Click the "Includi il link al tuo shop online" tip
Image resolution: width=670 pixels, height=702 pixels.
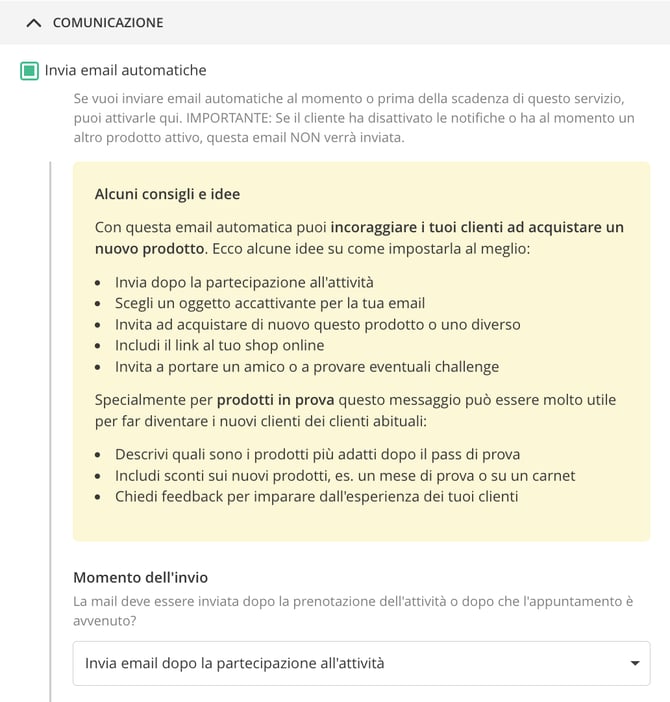tap(219, 345)
